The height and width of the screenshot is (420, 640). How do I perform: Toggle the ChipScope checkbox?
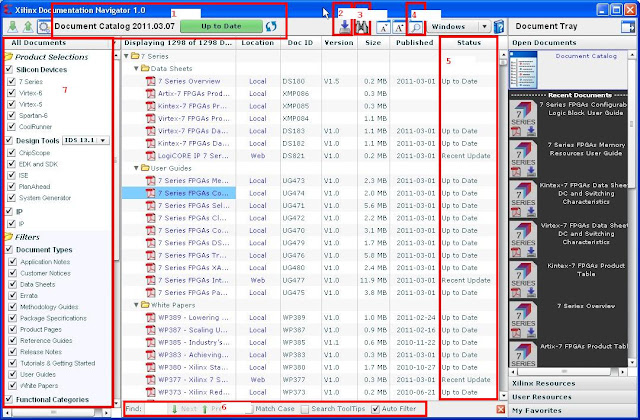(x=12, y=153)
